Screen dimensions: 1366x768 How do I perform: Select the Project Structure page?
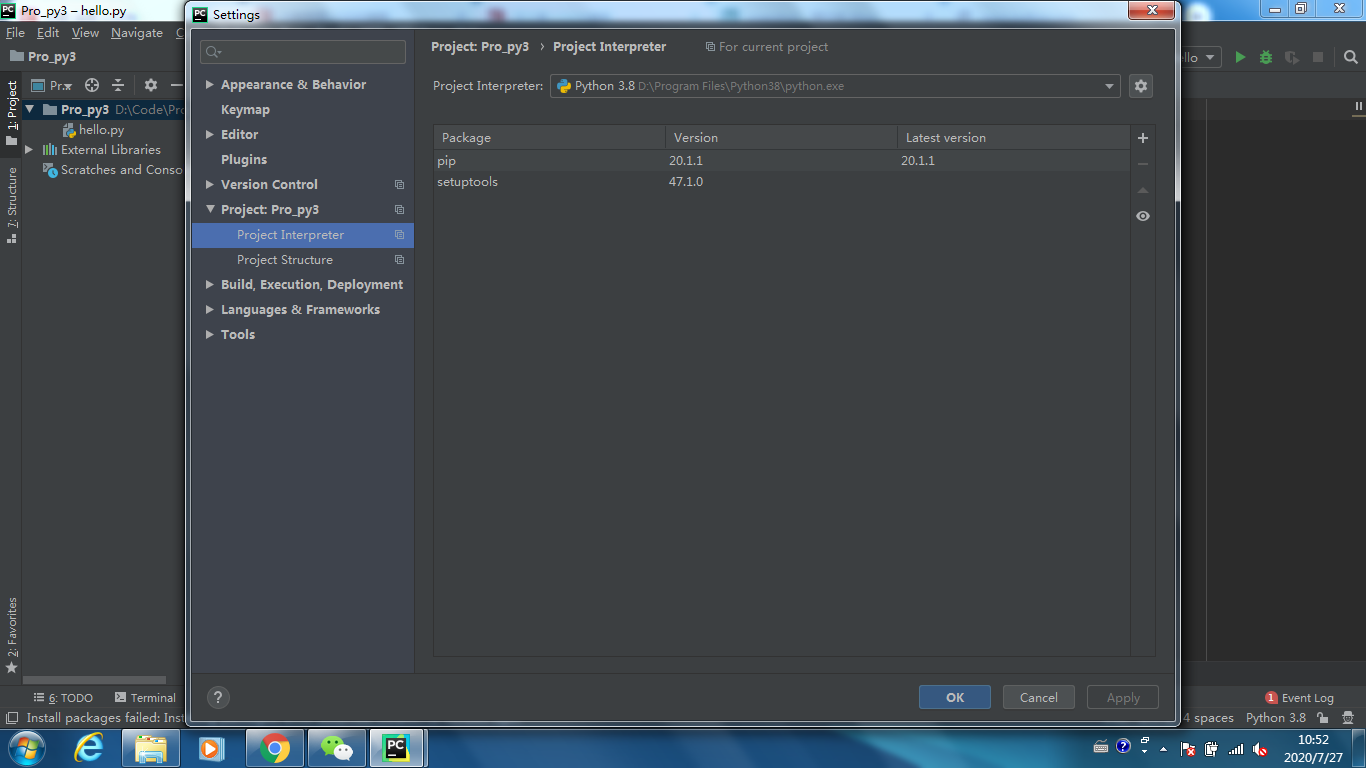285,260
